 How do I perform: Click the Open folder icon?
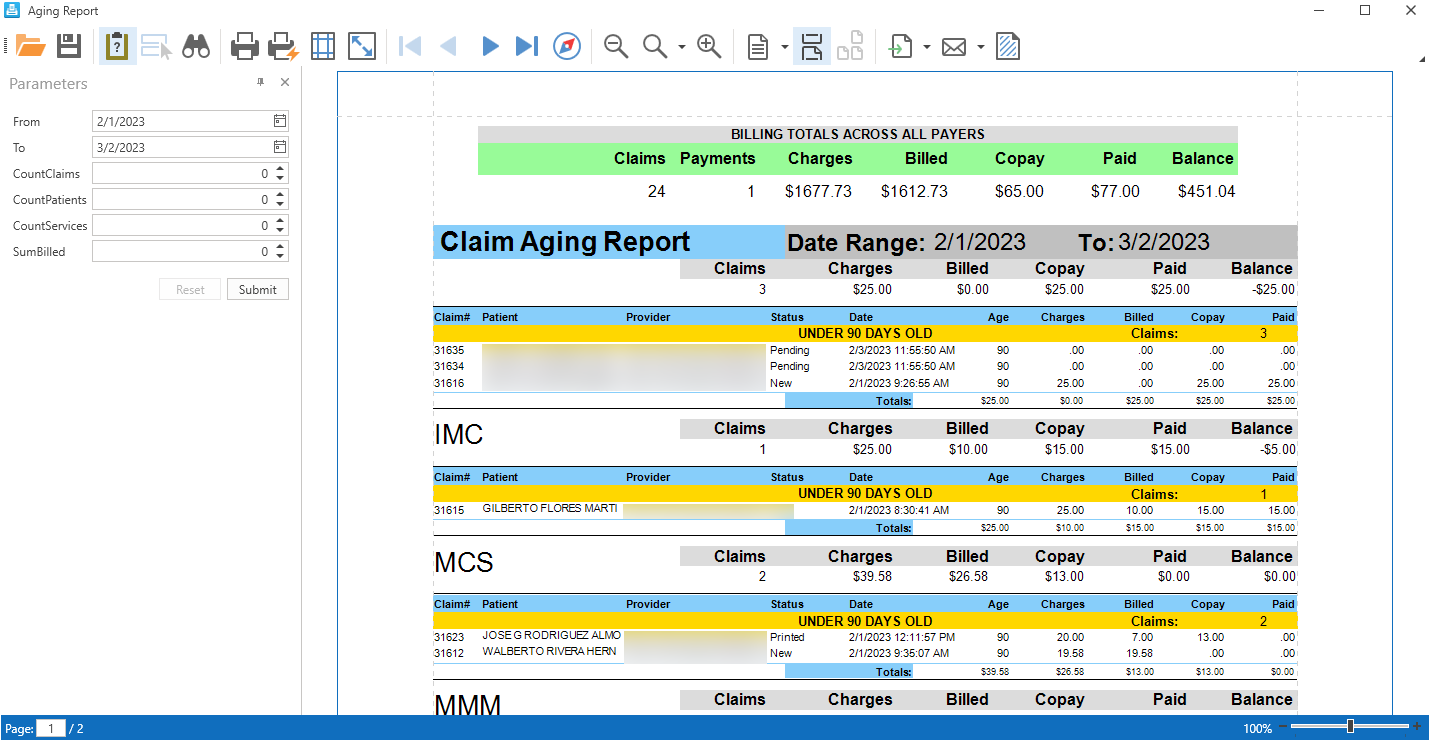pos(31,46)
